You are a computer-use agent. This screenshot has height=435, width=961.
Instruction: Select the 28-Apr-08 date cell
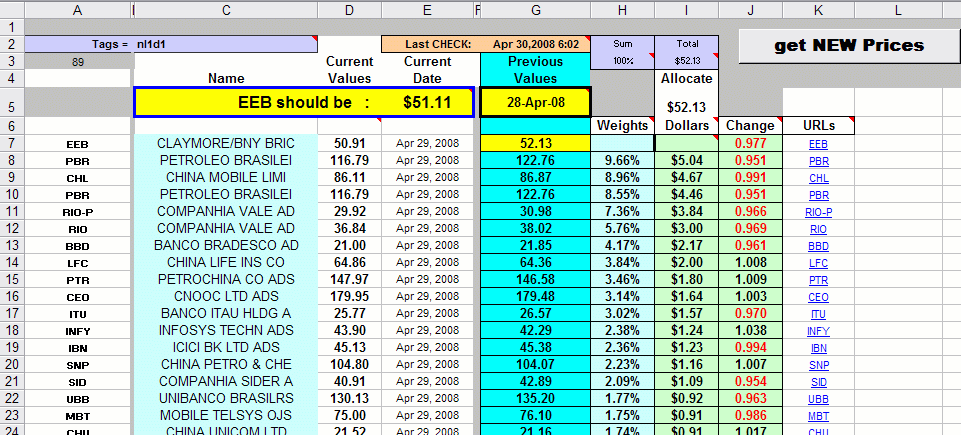[x=536, y=102]
